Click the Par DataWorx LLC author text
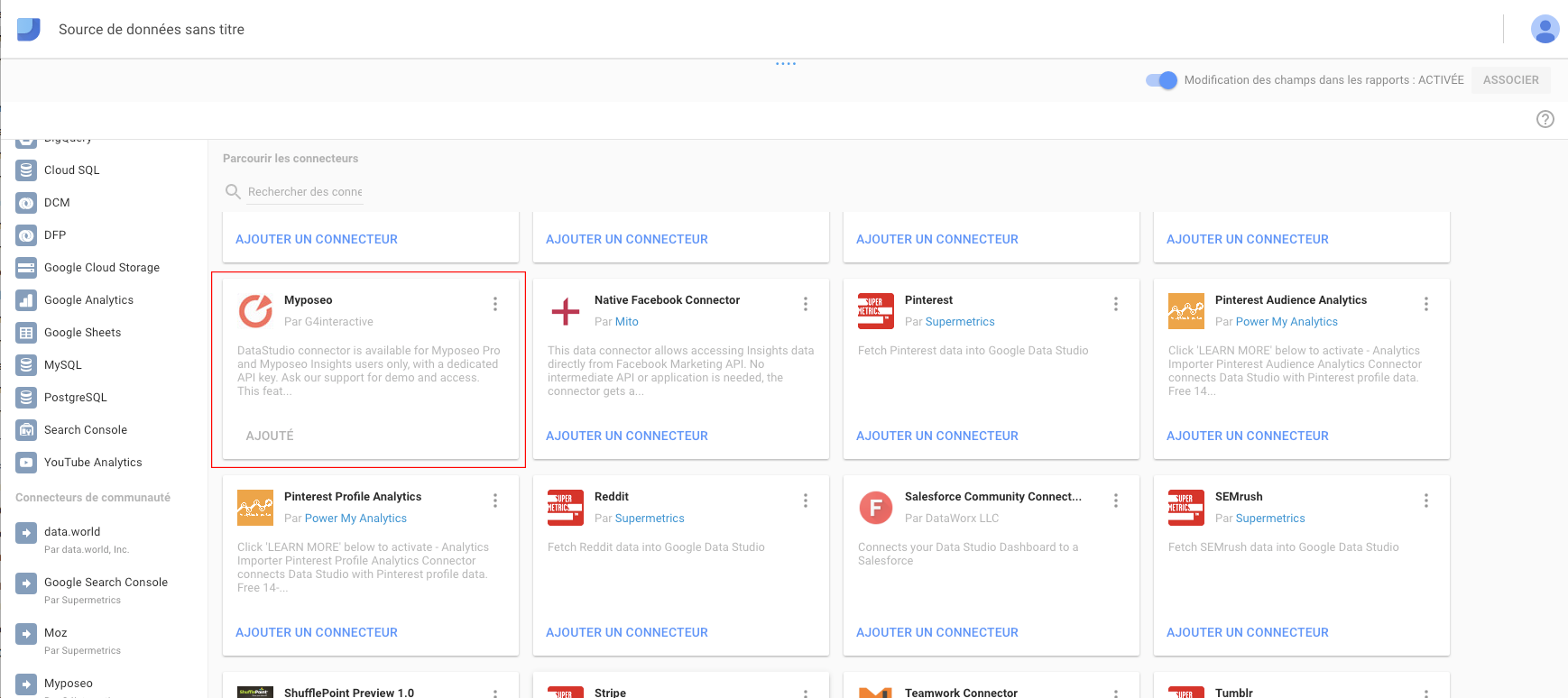Viewport: 1568px width, 698px height. tap(952, 519)
